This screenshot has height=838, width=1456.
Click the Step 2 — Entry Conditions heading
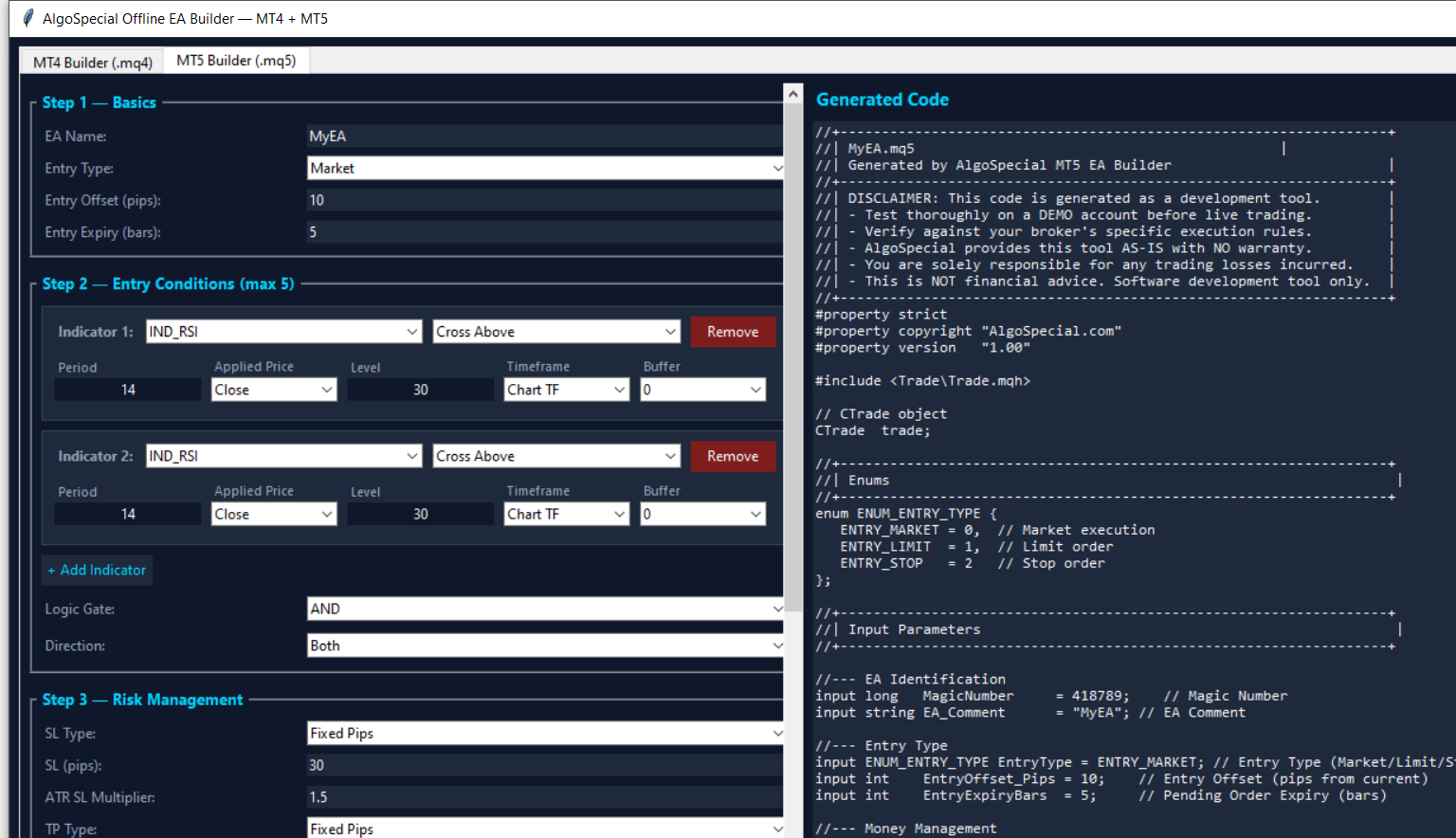pyautogui.click(x=169, y=283)
